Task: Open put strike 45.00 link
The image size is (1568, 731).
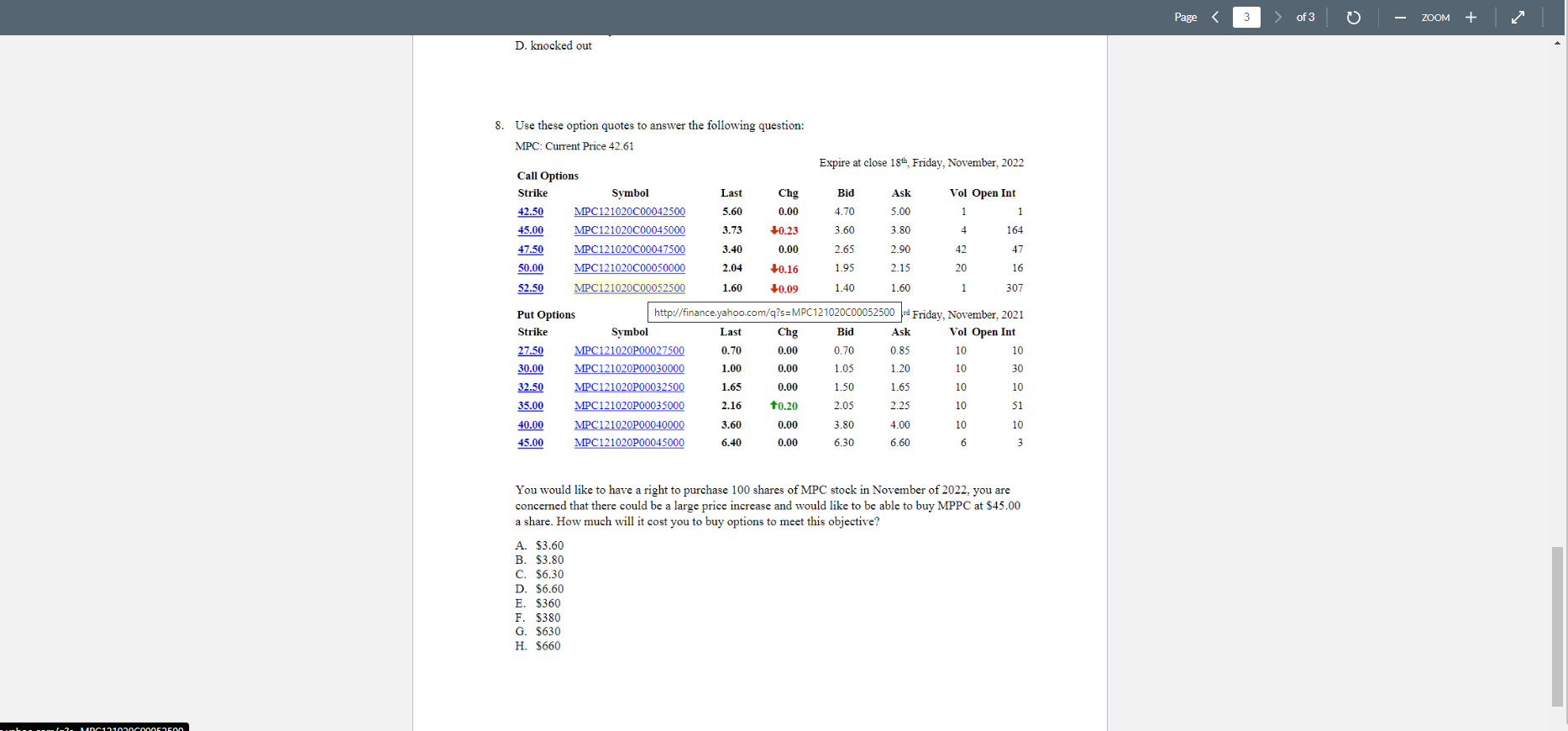Action: pos(530,443)
